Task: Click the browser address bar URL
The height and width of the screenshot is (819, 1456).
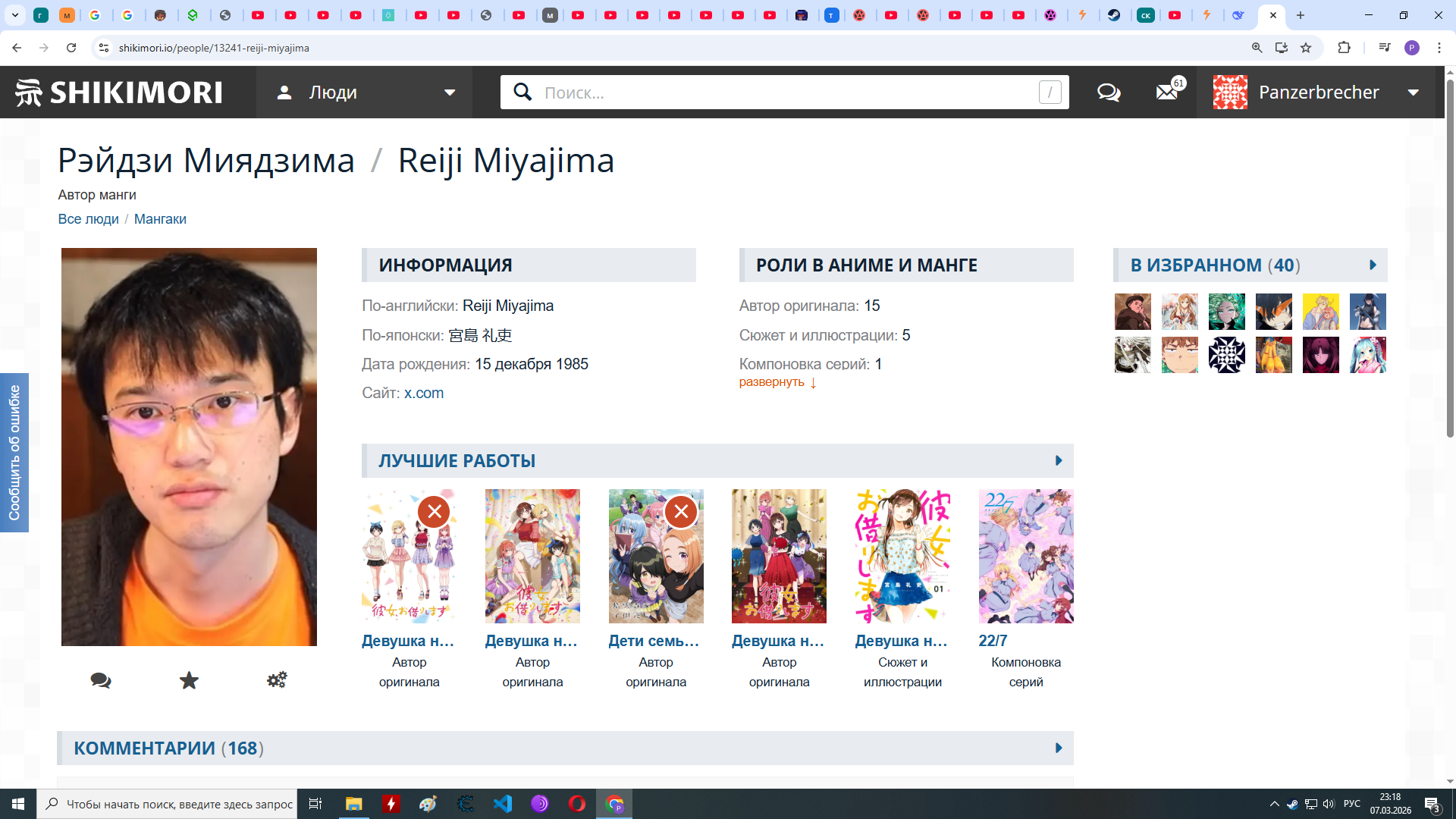Action: tap(214, 48)
